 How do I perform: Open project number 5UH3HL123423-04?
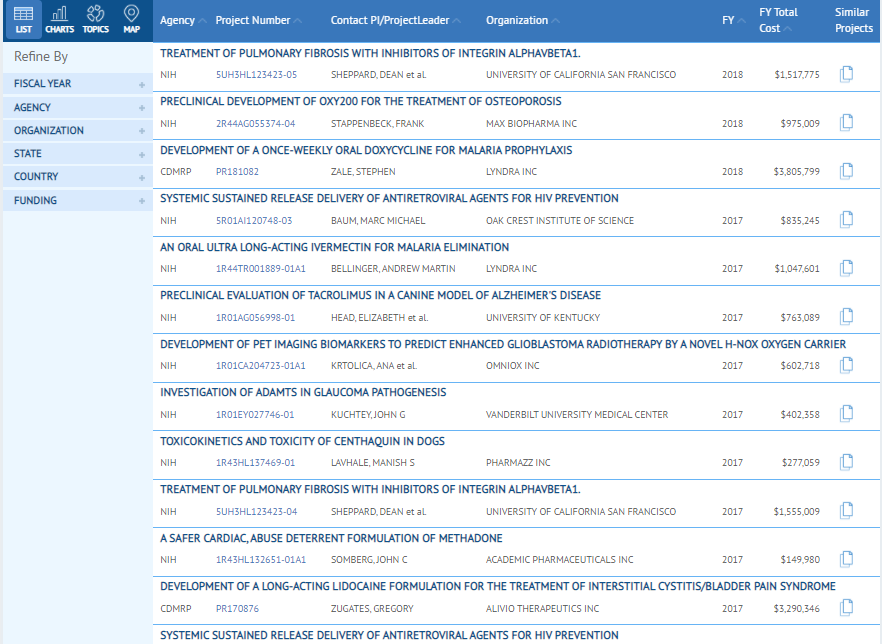coord(256,512)
